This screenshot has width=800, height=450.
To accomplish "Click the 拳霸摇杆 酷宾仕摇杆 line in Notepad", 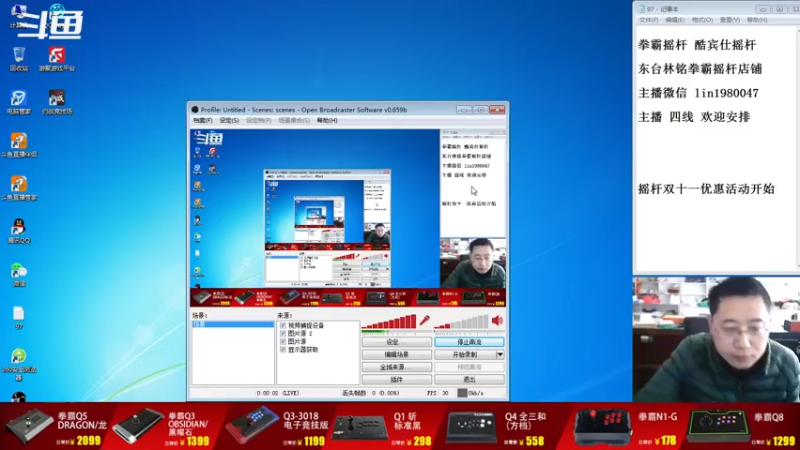I will coord(696,45).
